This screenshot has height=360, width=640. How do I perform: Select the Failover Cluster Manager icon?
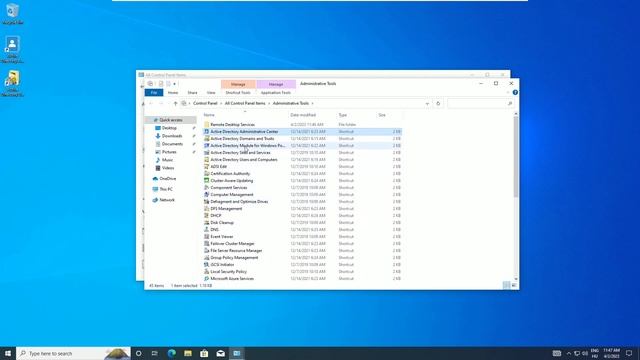[207, 243]
